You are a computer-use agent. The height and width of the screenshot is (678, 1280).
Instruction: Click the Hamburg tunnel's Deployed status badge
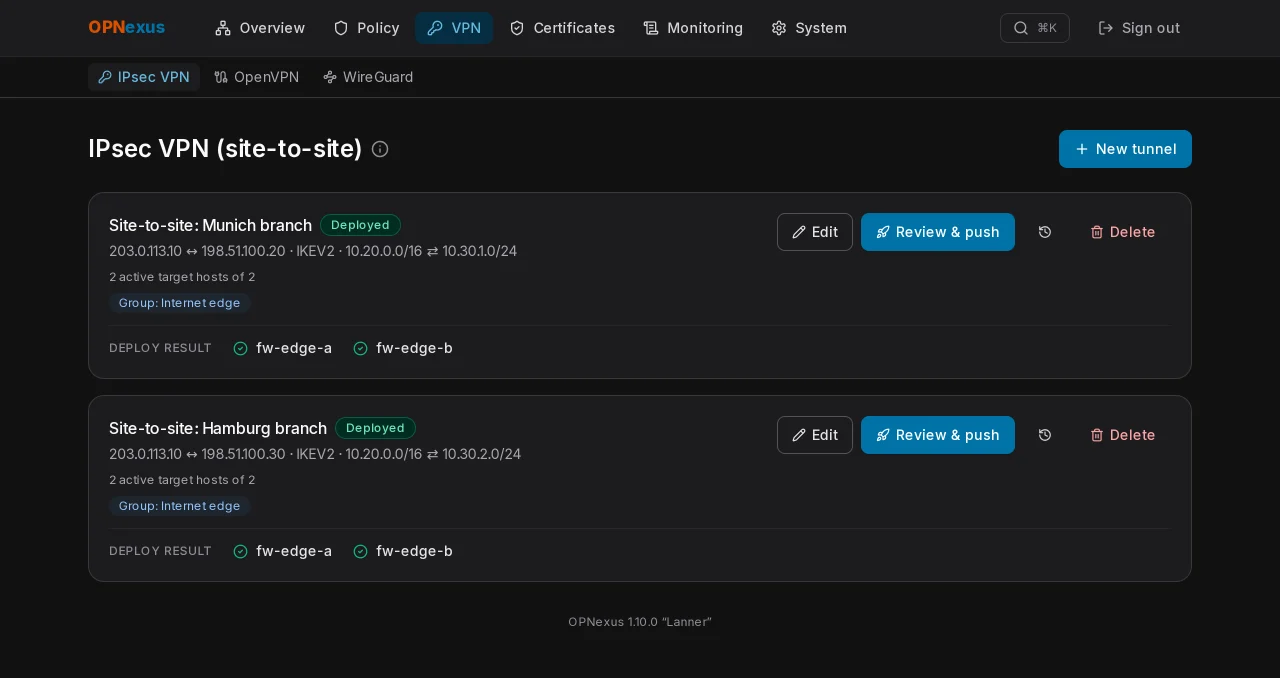(x=375, y=428)
